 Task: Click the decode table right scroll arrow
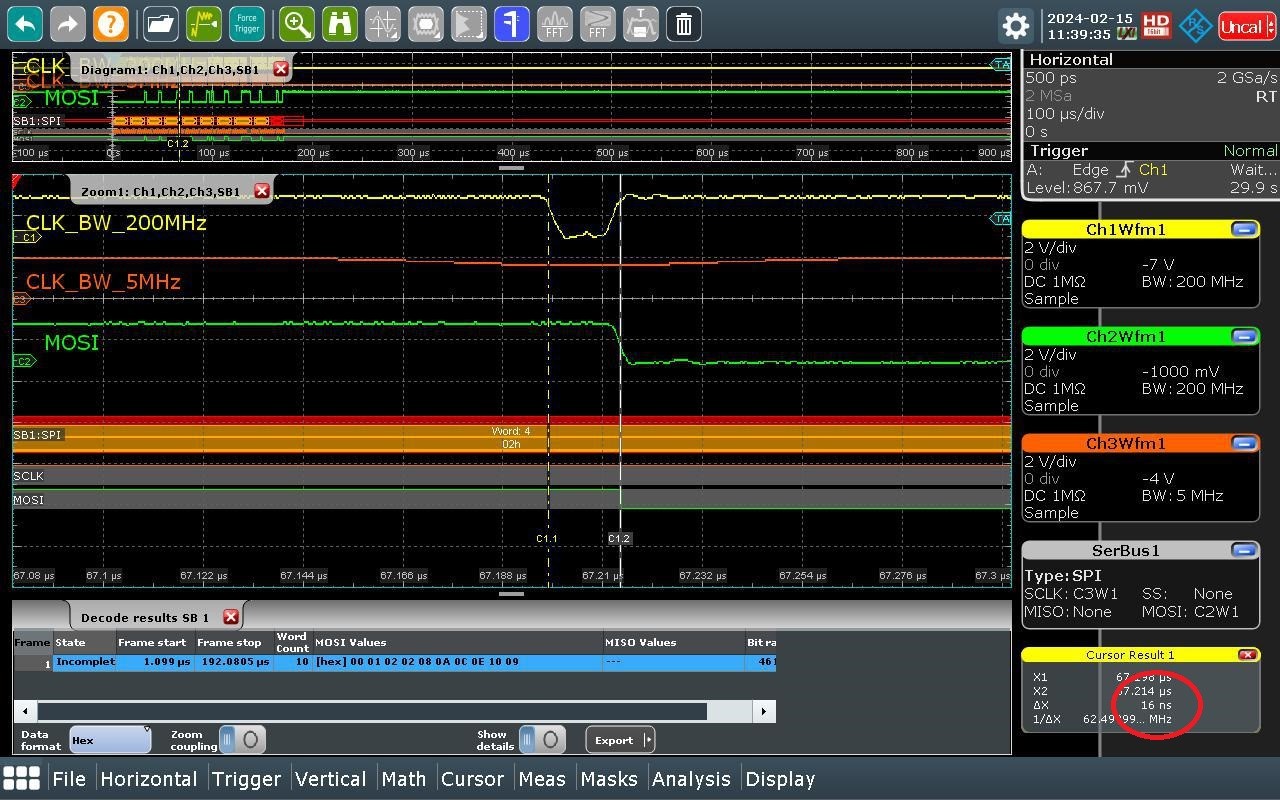click(764, 711)
